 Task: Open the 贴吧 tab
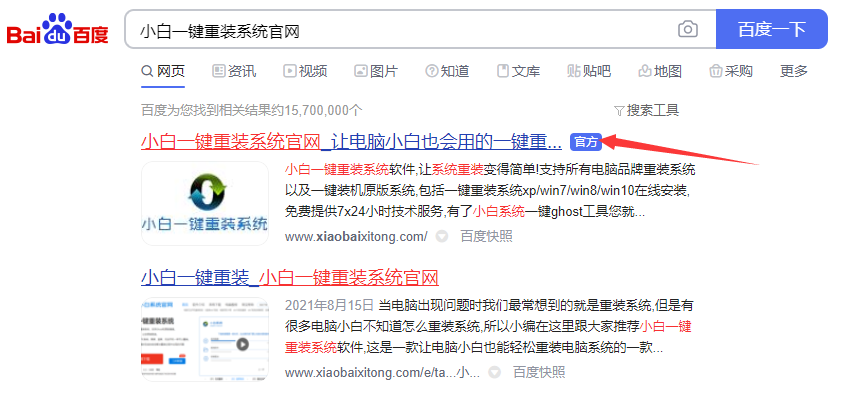coord(589,71)
